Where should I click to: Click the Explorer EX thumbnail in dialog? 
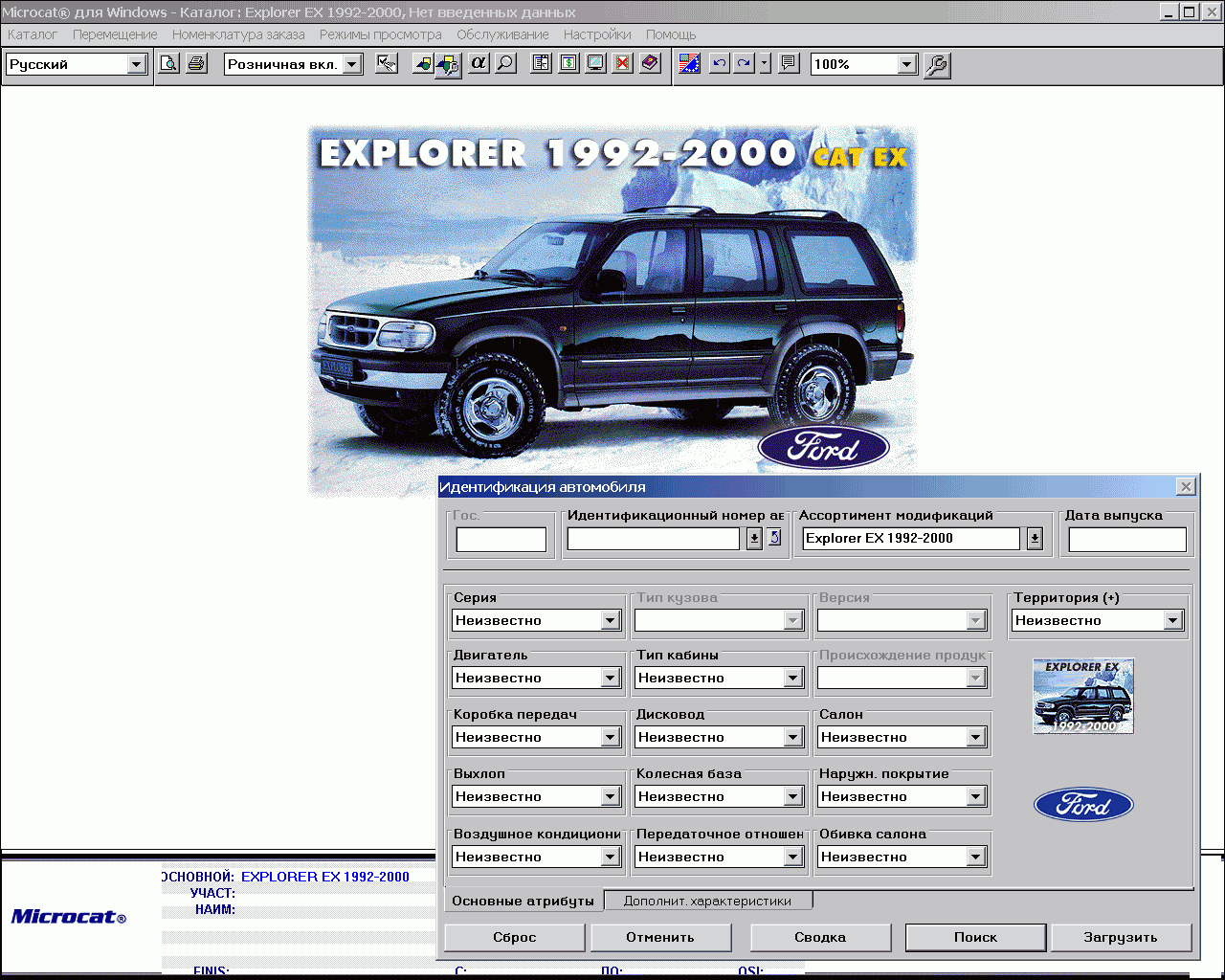pyautogui.click(x=1083, y=696)
